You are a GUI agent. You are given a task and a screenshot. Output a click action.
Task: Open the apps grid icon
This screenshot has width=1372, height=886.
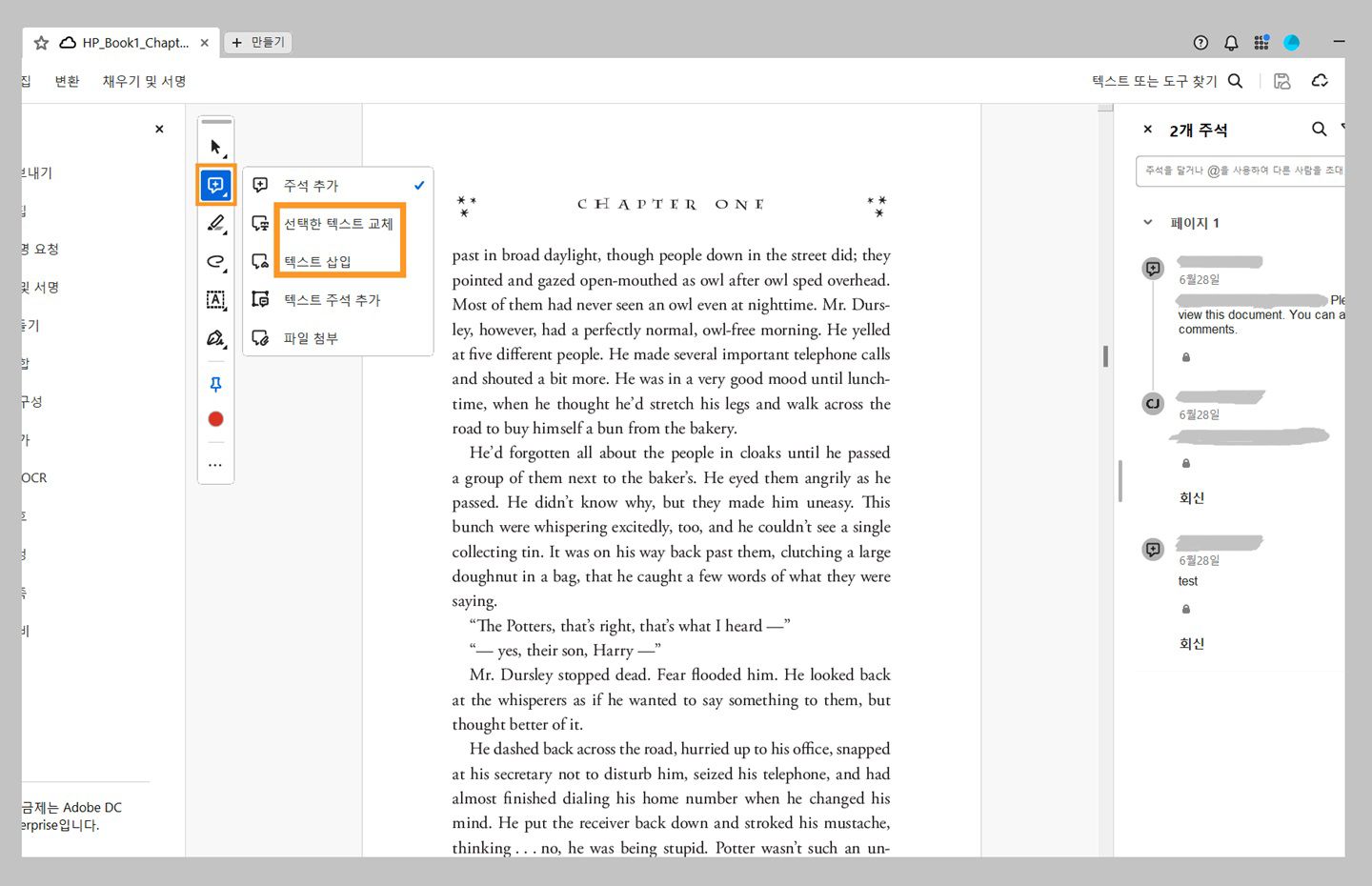click(1261, 43)
